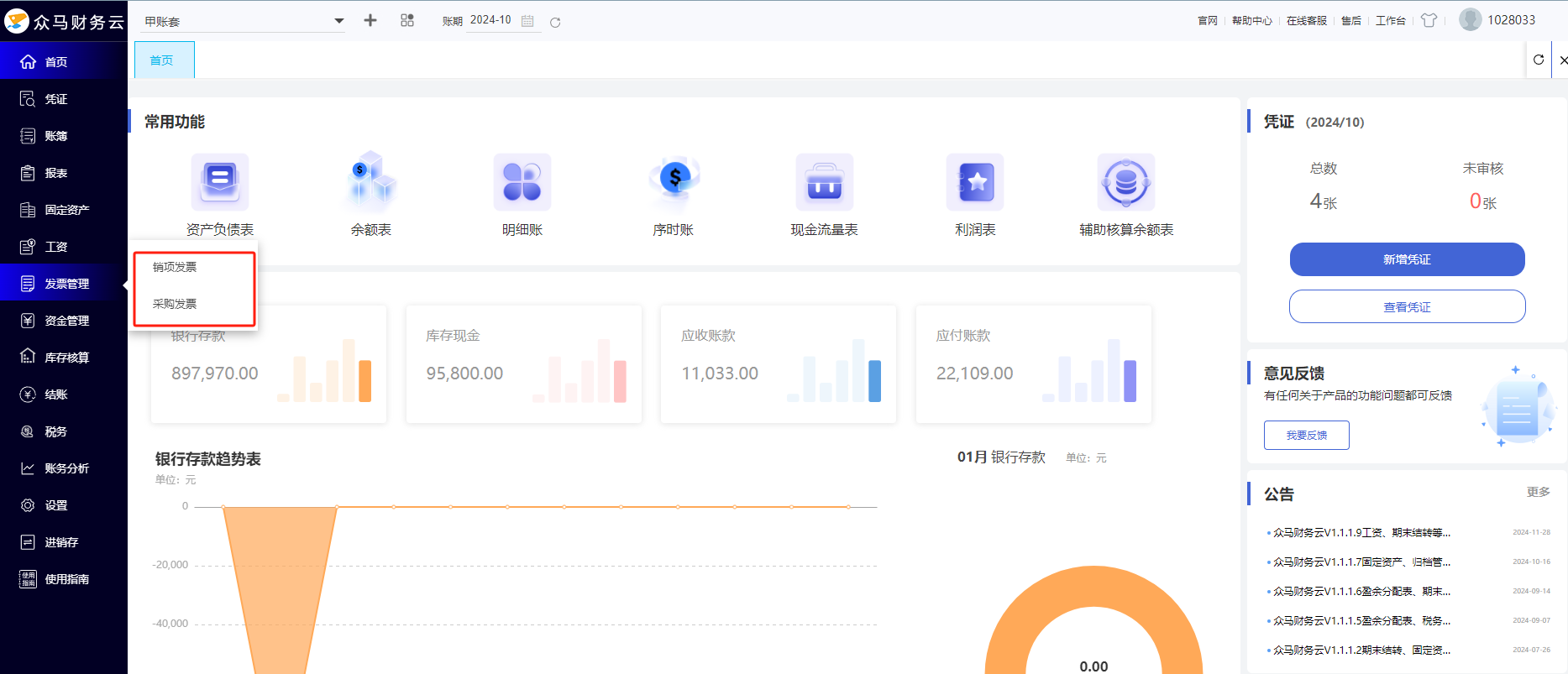Open 现金流量表 shortcut icon

(825, 182)
